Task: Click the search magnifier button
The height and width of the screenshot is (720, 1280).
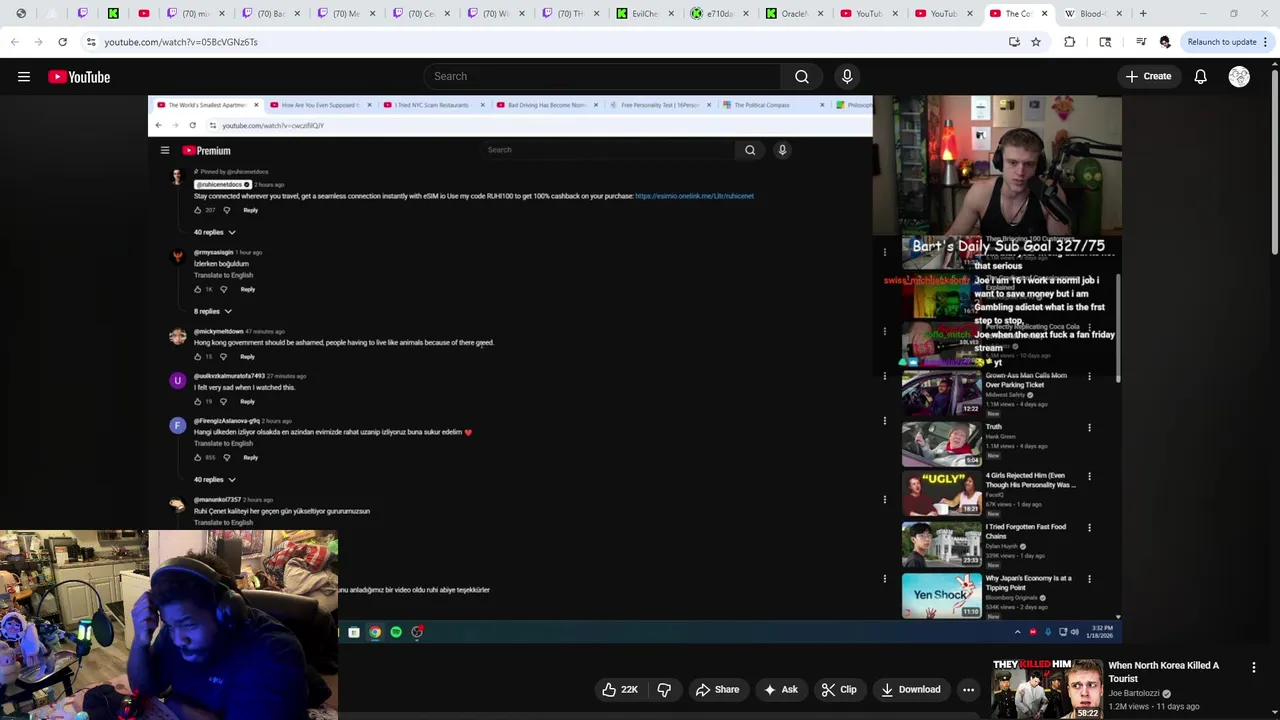Action: coord(802,77)
